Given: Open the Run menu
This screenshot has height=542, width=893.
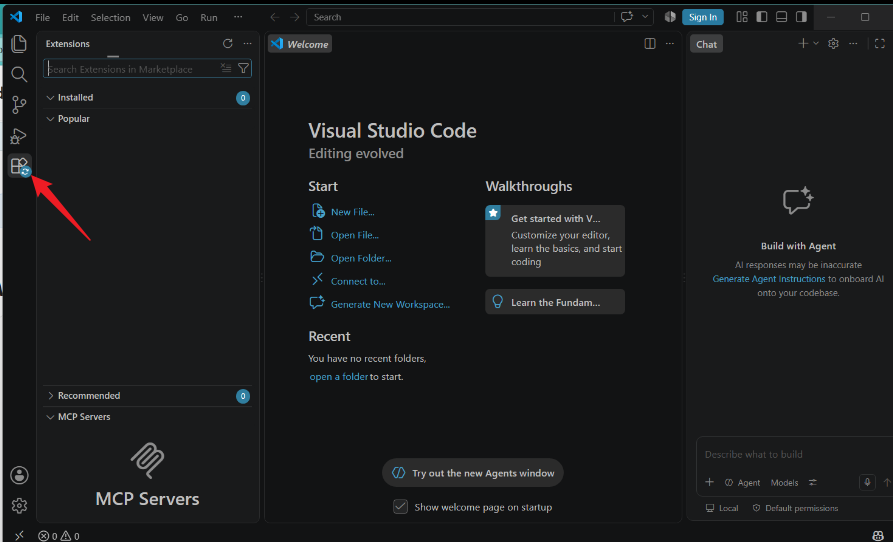Looking at the screenshot, I should [209, 18].
